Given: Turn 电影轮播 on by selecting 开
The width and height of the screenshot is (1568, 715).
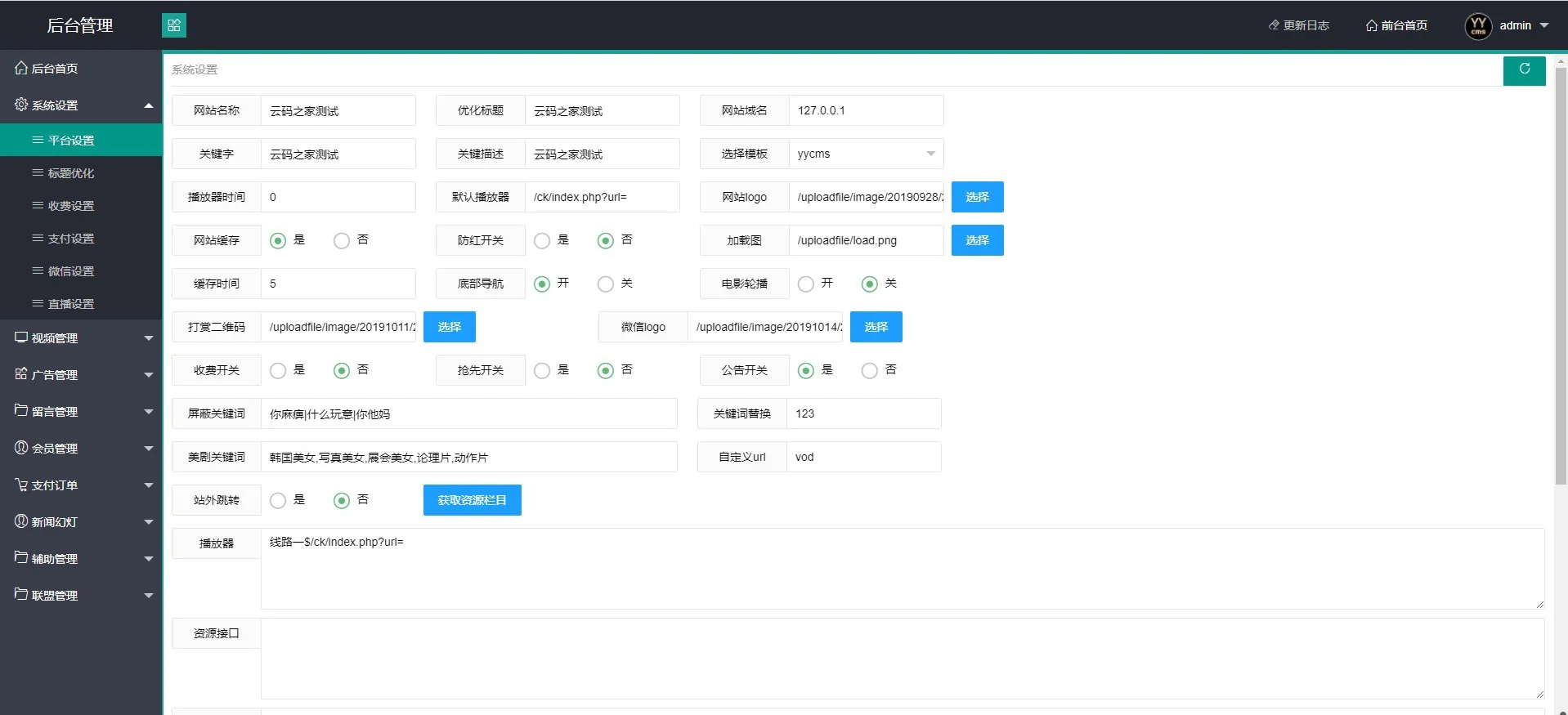Looking at the screenshot, I should tap(806, 284).
